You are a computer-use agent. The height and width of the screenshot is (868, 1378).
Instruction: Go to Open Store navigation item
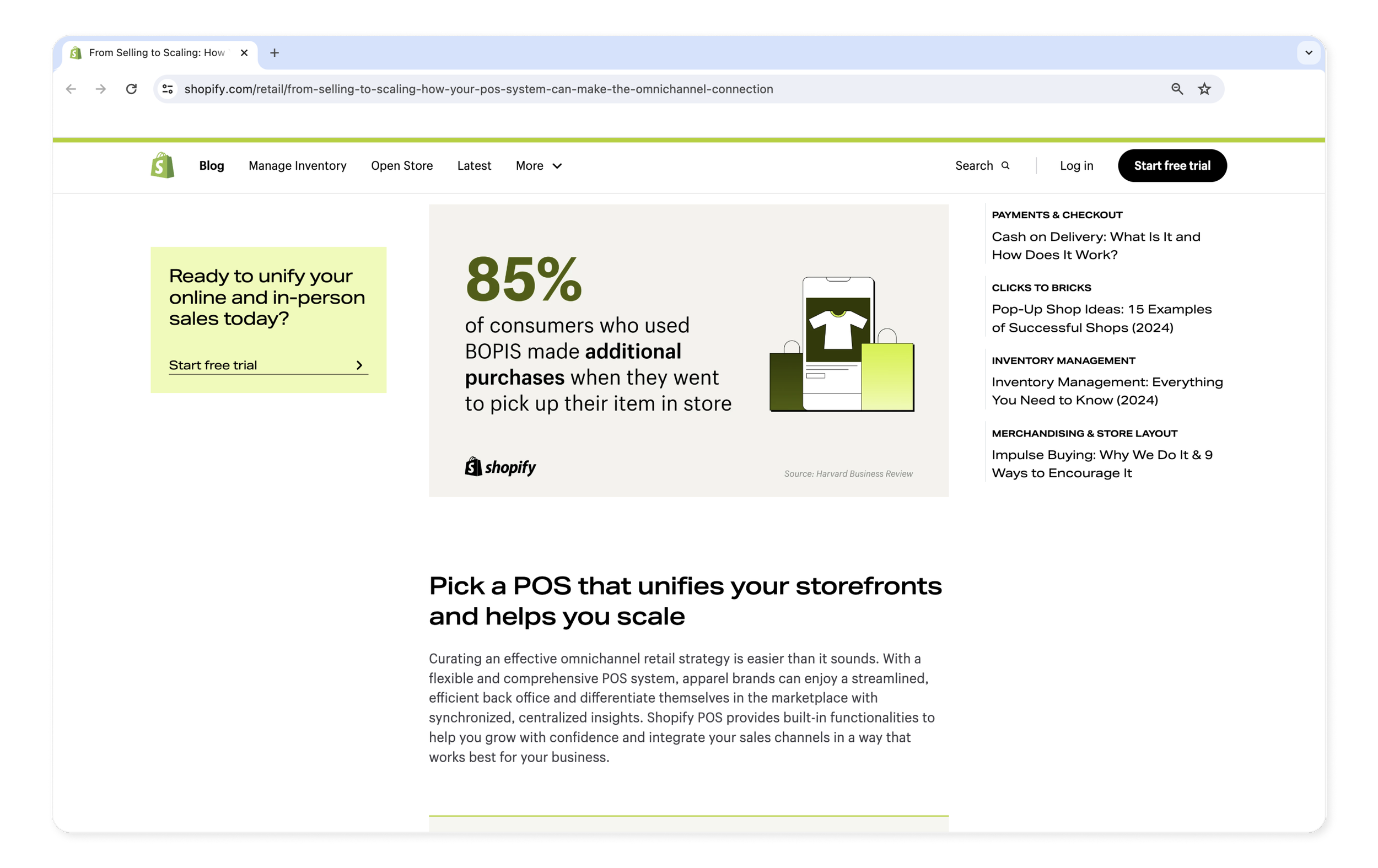pos(402,165)
